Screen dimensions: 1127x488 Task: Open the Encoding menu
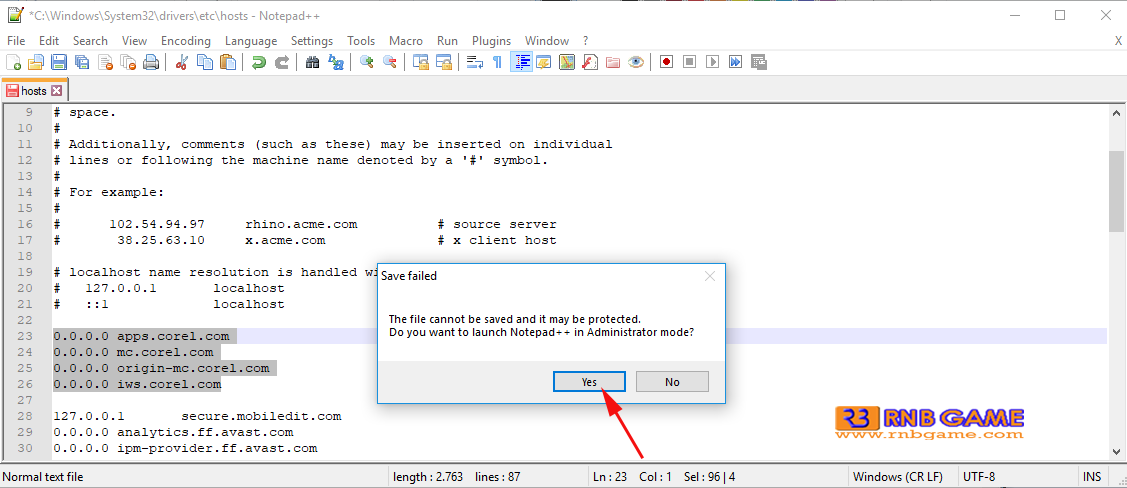pos(185,41)
